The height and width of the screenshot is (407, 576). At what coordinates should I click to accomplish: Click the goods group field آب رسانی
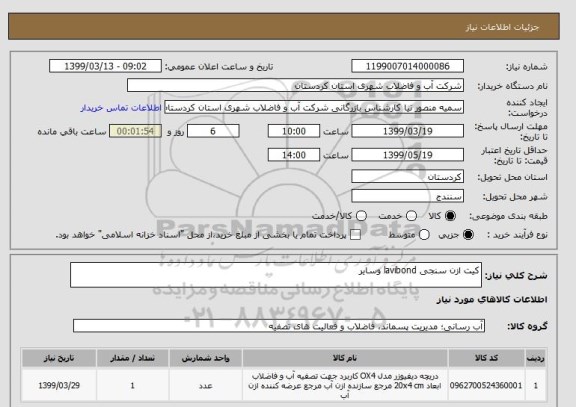click(279, 326)
